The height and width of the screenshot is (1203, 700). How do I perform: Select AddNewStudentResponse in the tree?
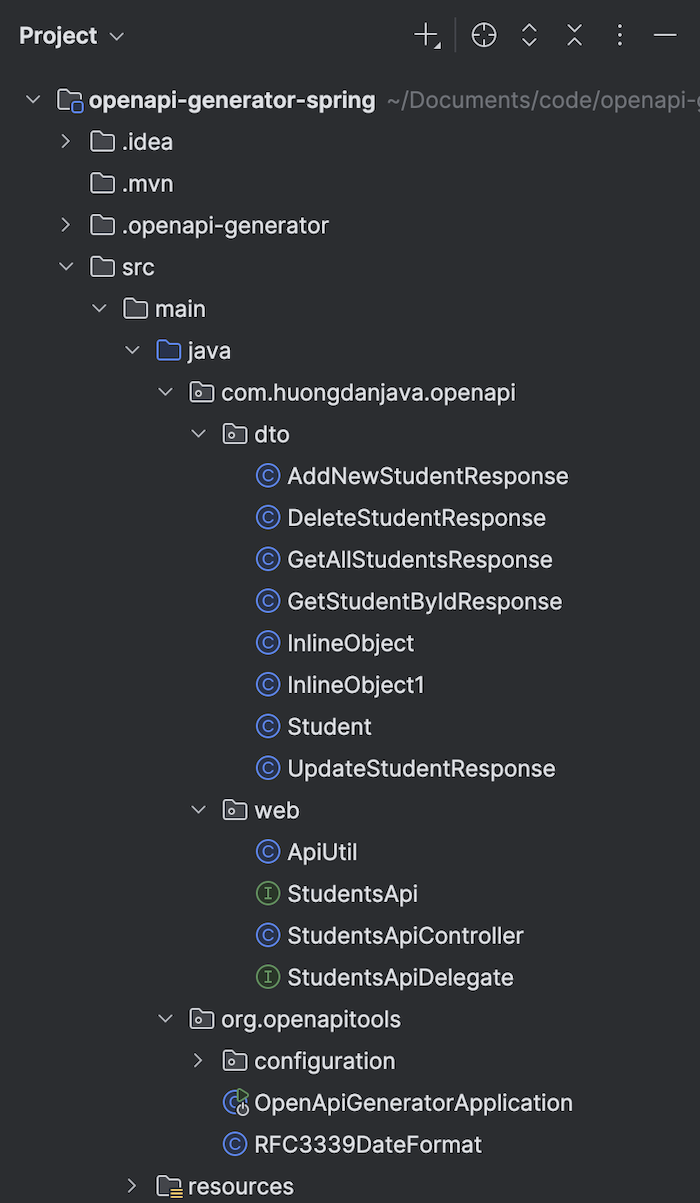(x=427, y=476)
